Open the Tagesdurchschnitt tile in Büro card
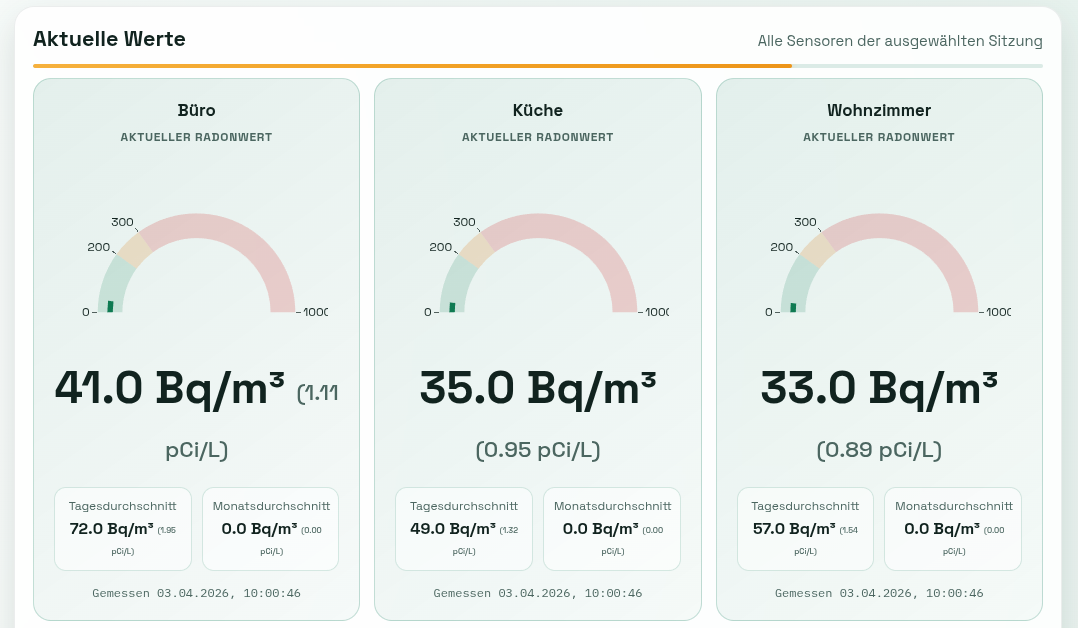The height and width of the screenshot is (628, 1078). [122, 528]
